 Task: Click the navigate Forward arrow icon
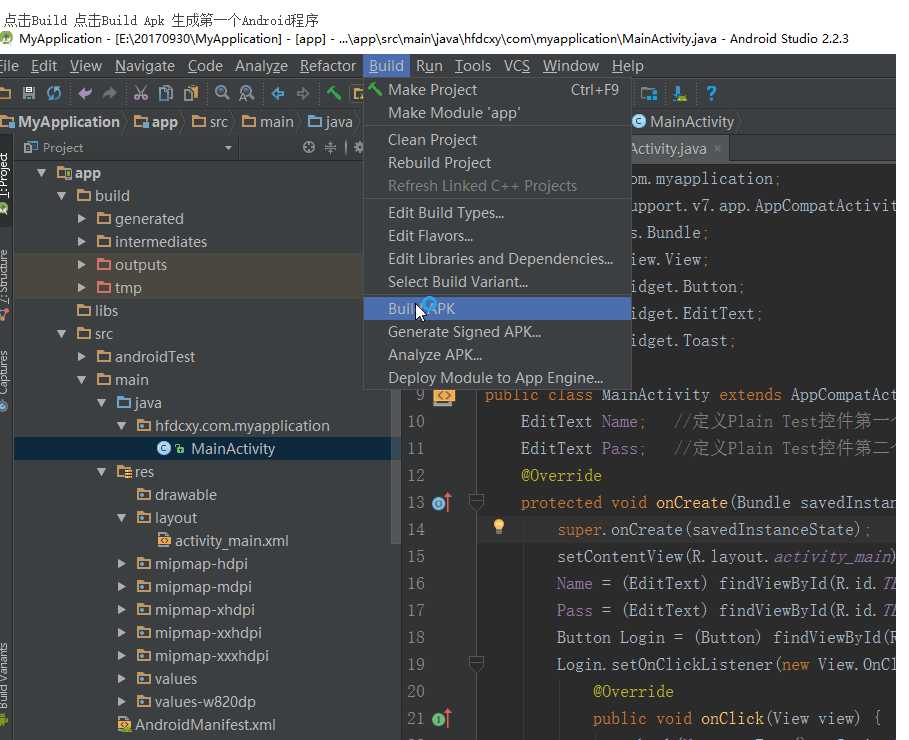(303, 93)
